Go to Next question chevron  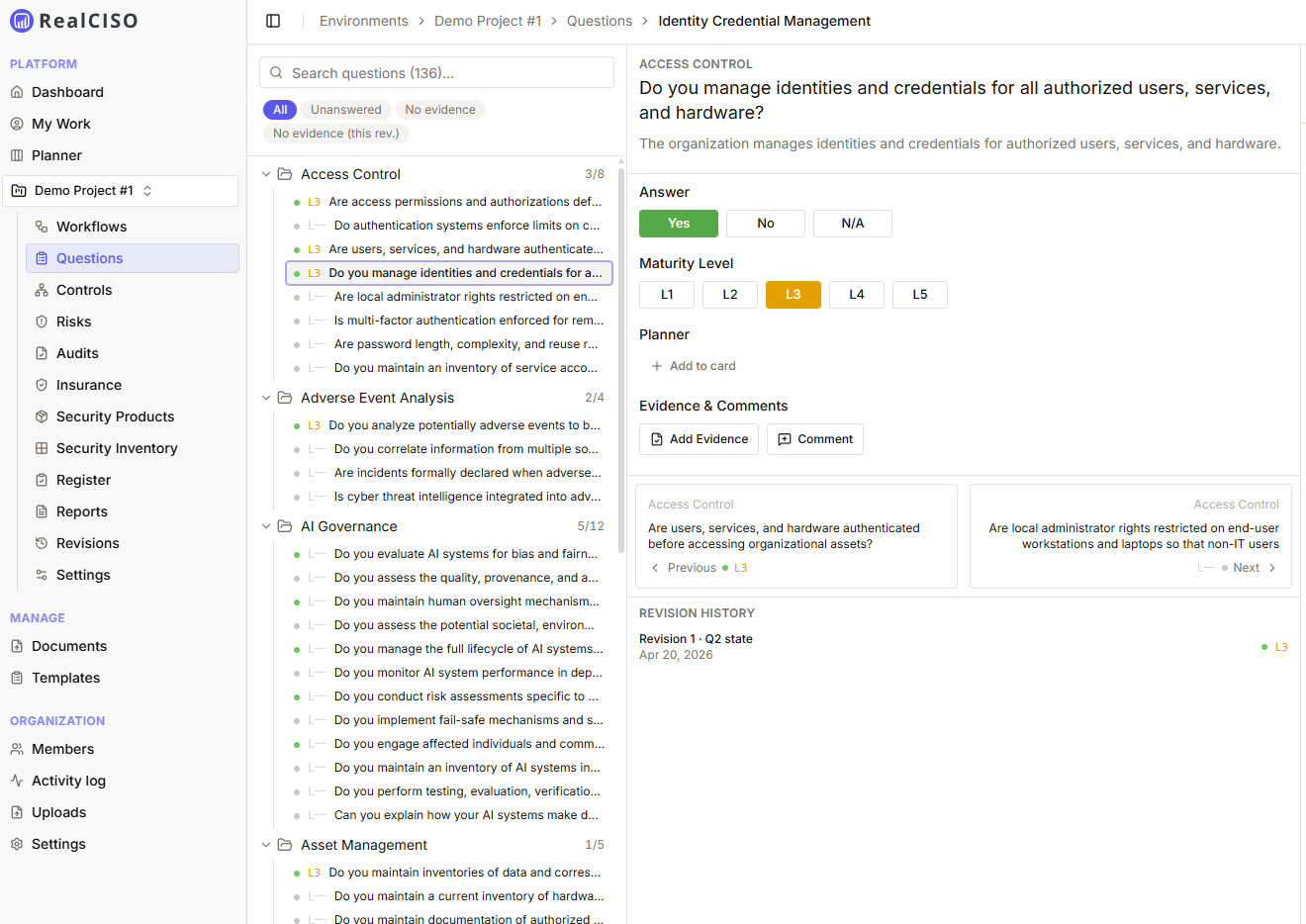click(x=1272, y=568)
